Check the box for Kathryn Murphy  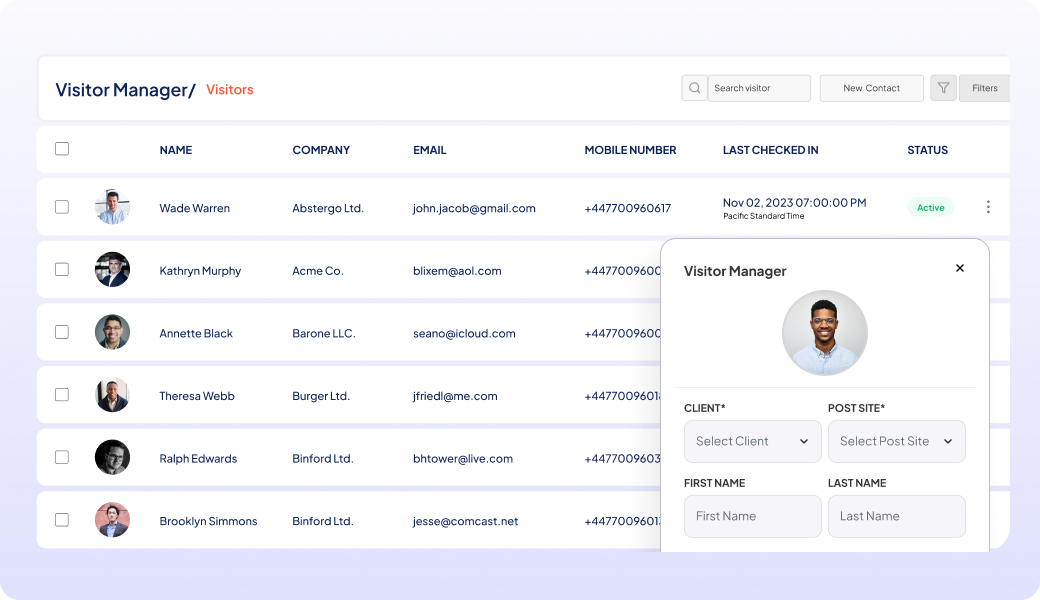tap(62, 269)
